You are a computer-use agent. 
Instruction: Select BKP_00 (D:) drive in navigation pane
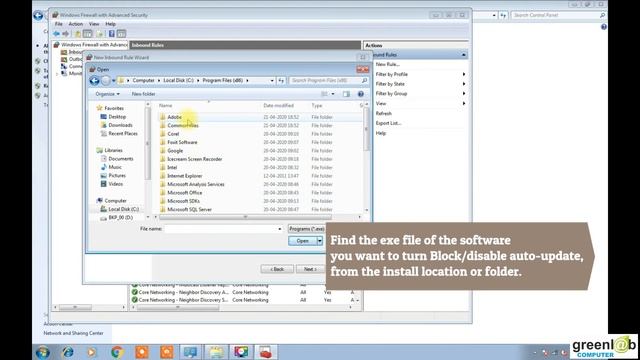pos(120,218)
